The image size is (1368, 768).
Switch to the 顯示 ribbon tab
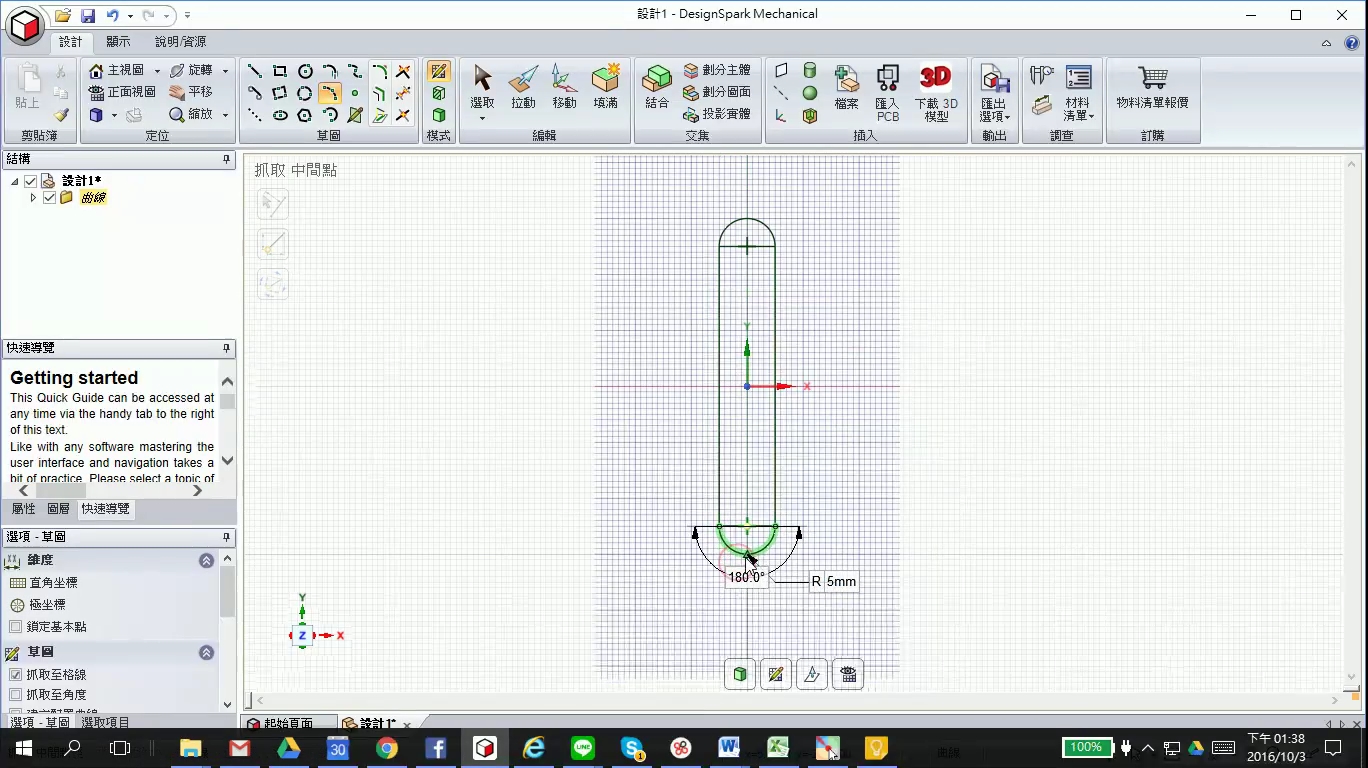click(119, 42)
